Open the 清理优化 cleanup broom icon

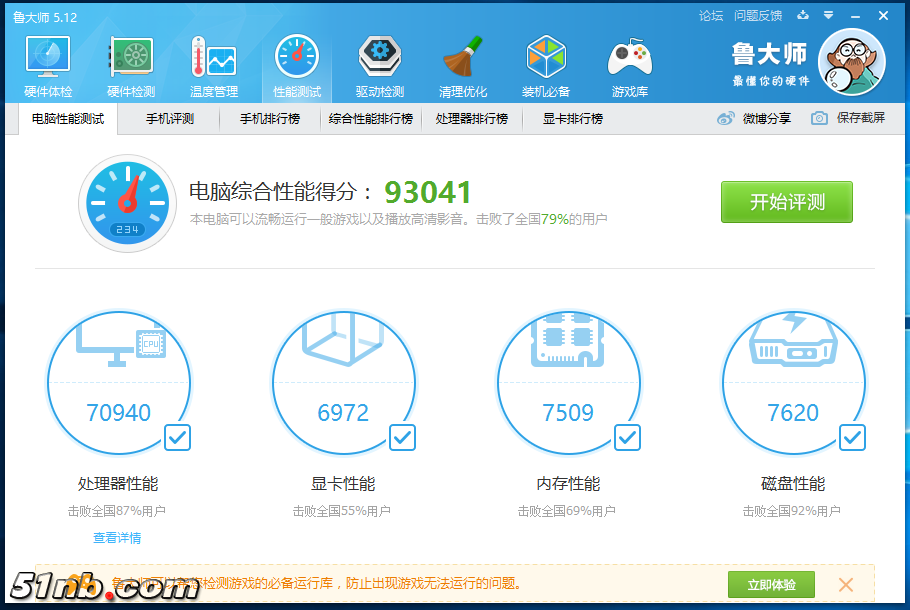click(x=463, y=60)
